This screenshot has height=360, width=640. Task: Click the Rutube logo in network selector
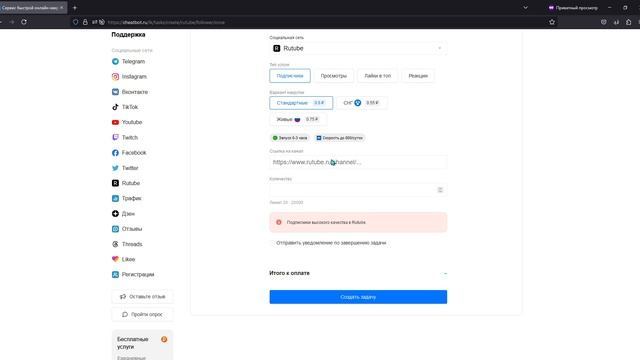[276, 48]
